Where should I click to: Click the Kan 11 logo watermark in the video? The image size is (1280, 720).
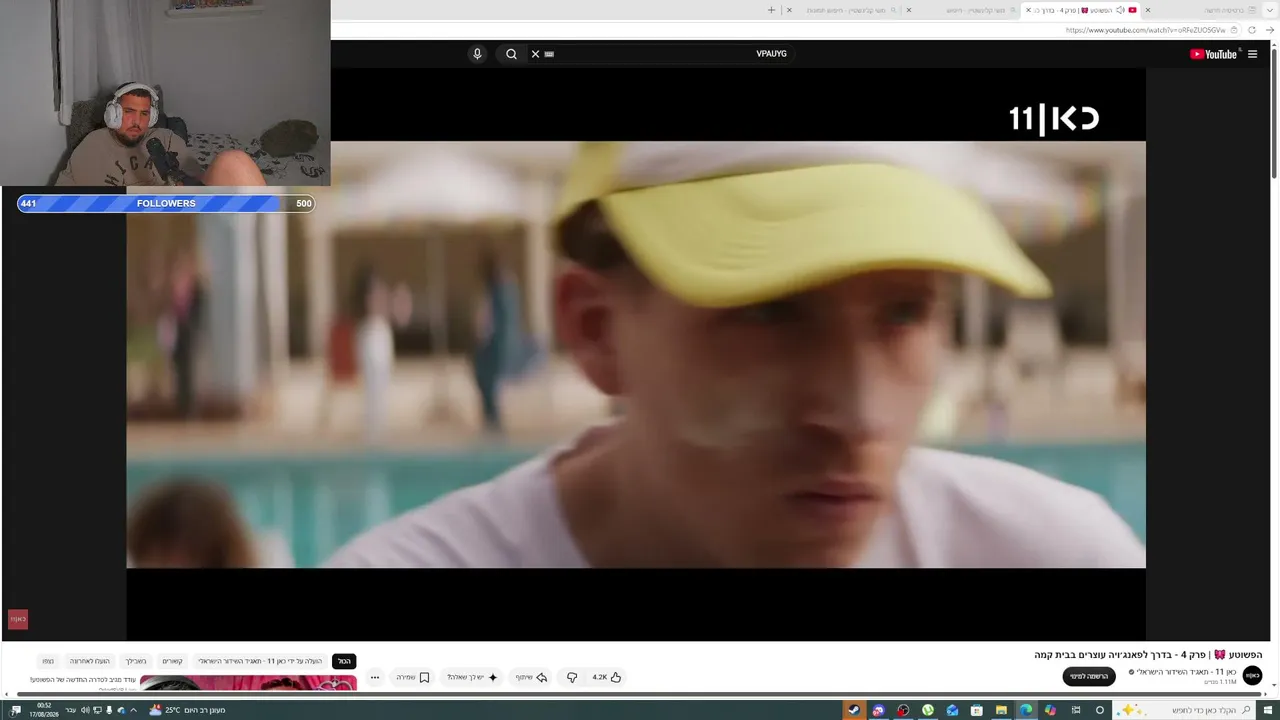[1054, 119]
